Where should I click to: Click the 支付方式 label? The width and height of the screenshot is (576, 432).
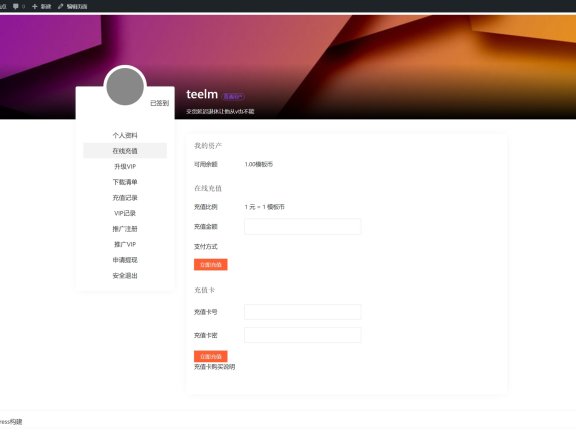206,246
